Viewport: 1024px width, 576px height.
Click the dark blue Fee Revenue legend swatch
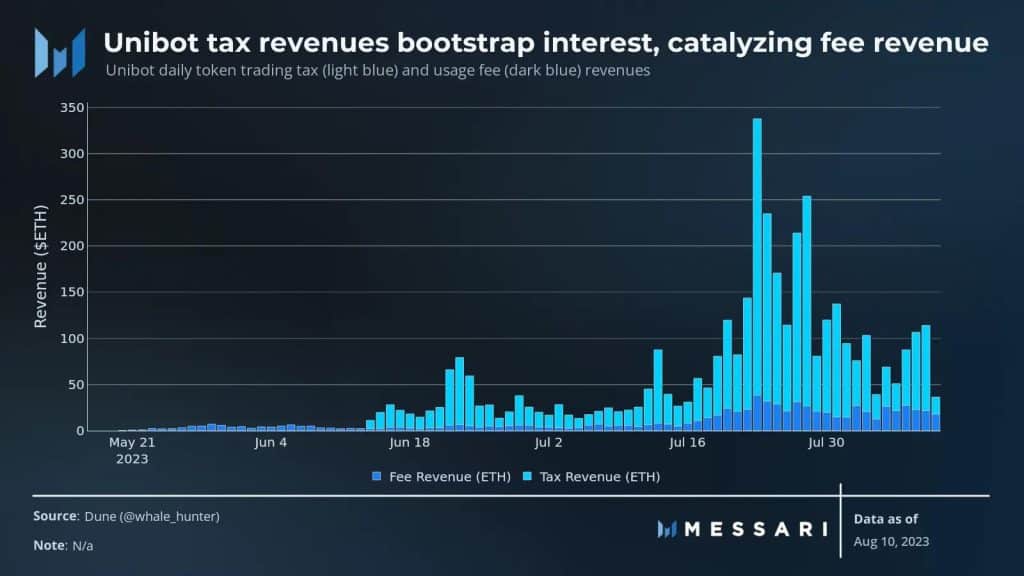(377, 477)
